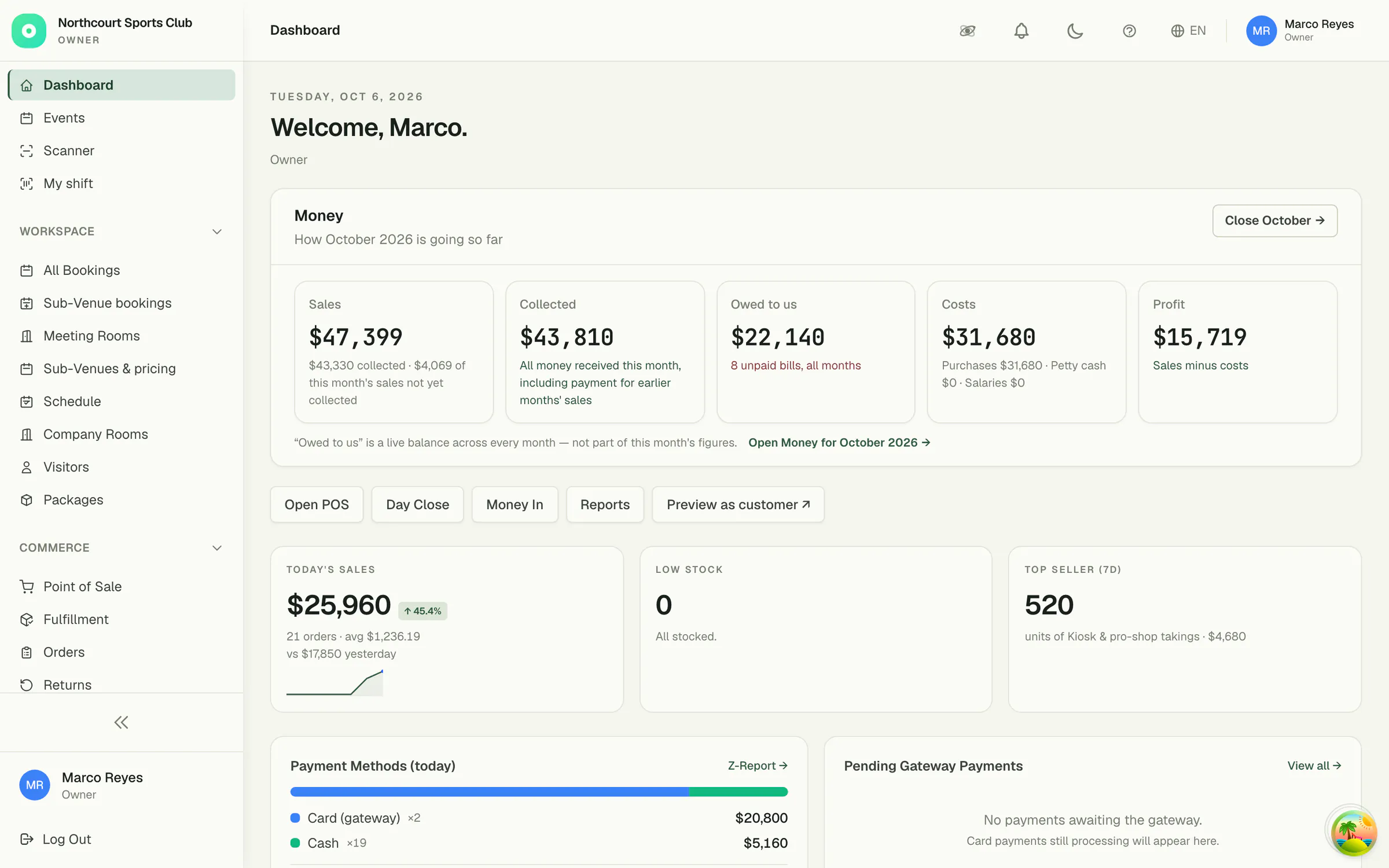Click the Log Out button

pyautogui.click(x=56, y=839)
